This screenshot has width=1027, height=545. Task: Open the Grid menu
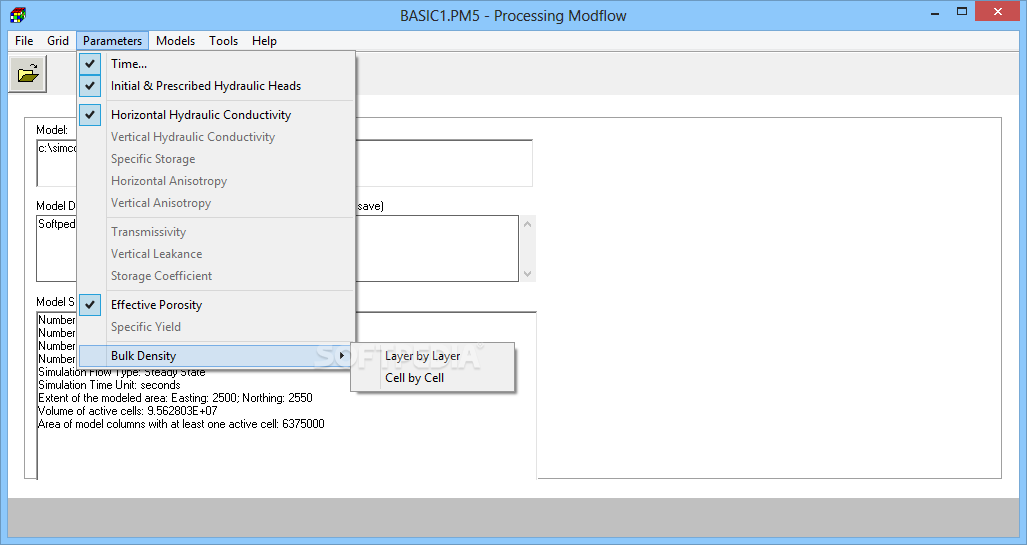58,41
